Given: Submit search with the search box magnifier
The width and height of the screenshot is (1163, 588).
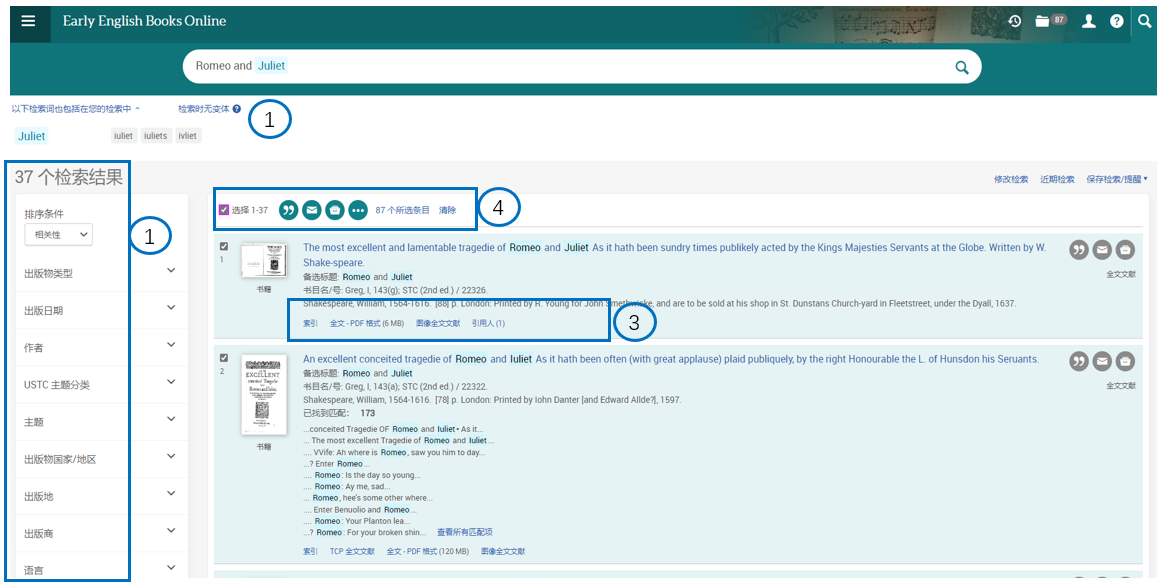Looking at the screenshot, I should 962,67.
